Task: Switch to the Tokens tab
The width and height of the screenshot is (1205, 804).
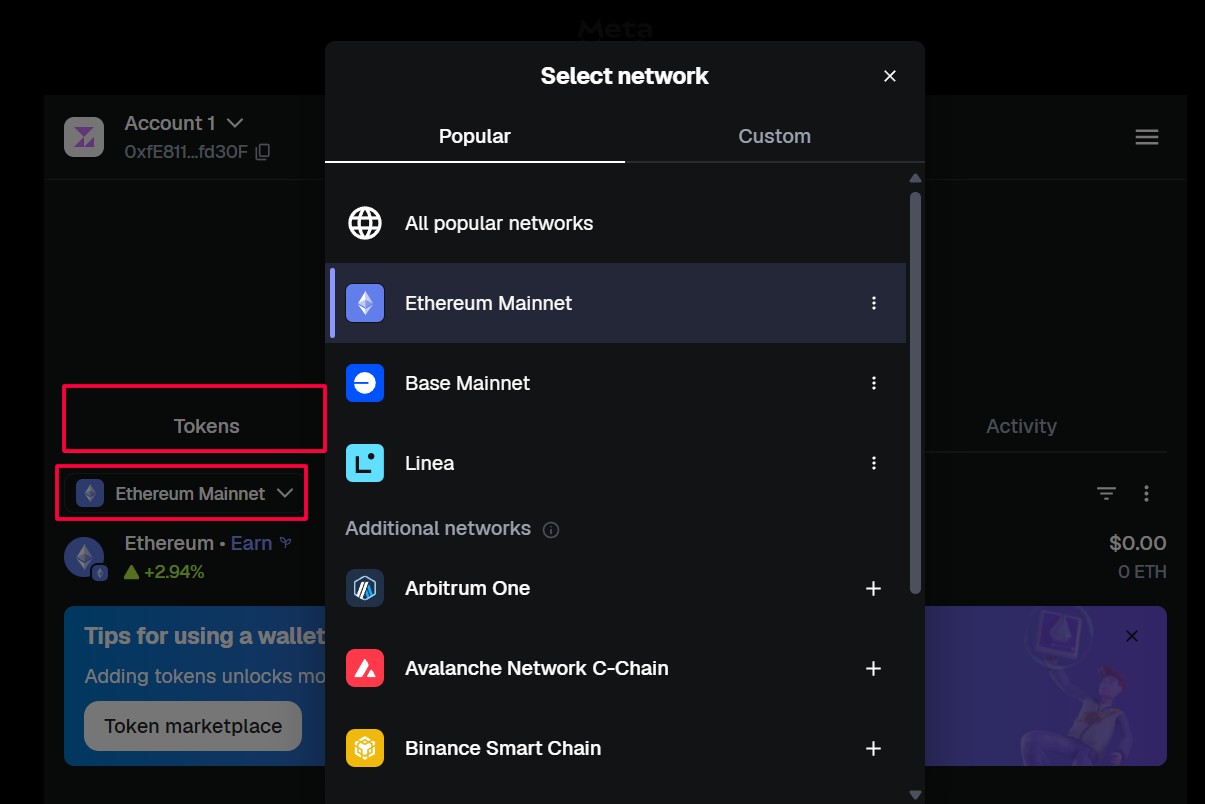Action: 206,426
